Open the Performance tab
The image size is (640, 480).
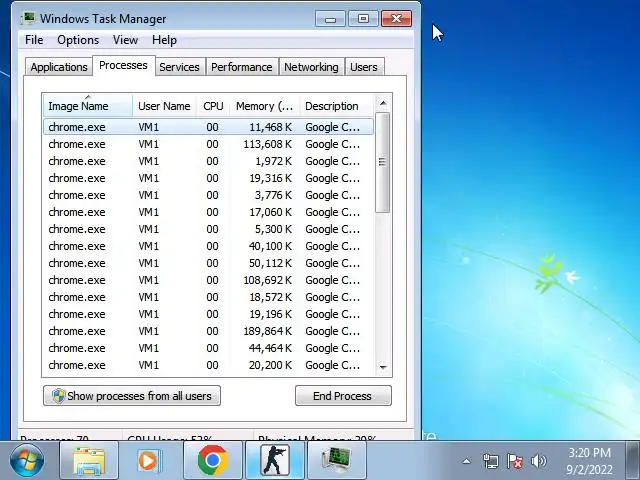(242, 67)
